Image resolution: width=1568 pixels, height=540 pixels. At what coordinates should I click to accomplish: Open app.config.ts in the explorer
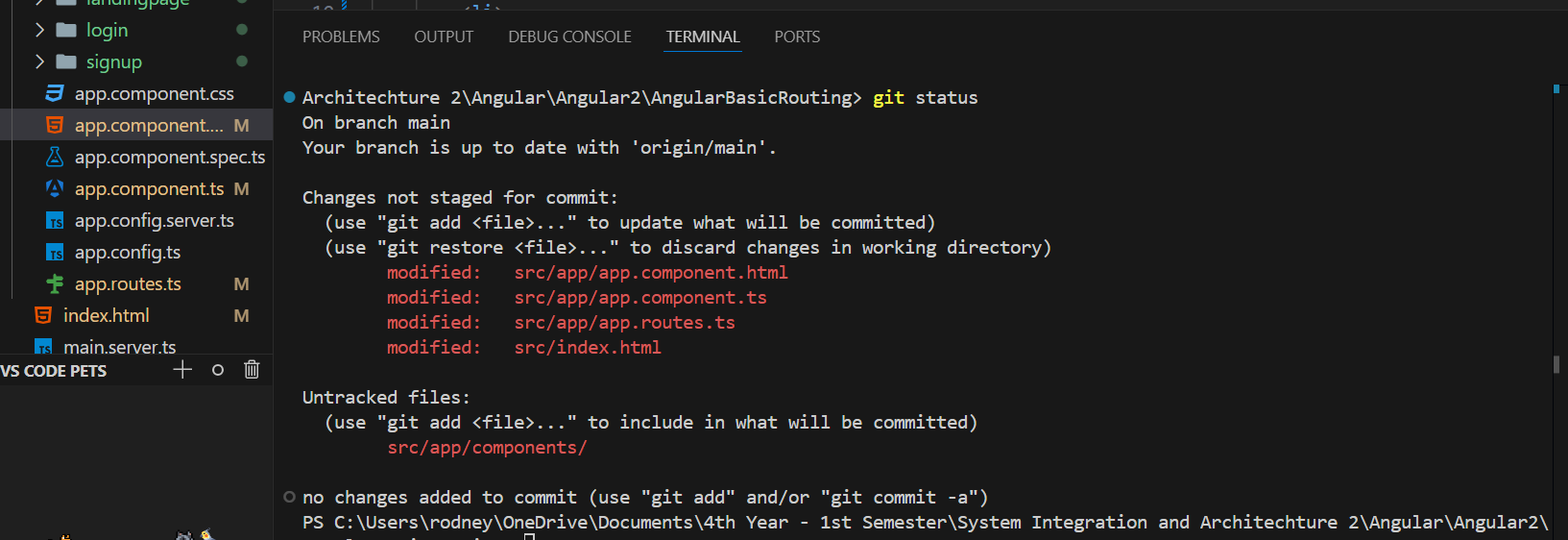click(128, 252)
